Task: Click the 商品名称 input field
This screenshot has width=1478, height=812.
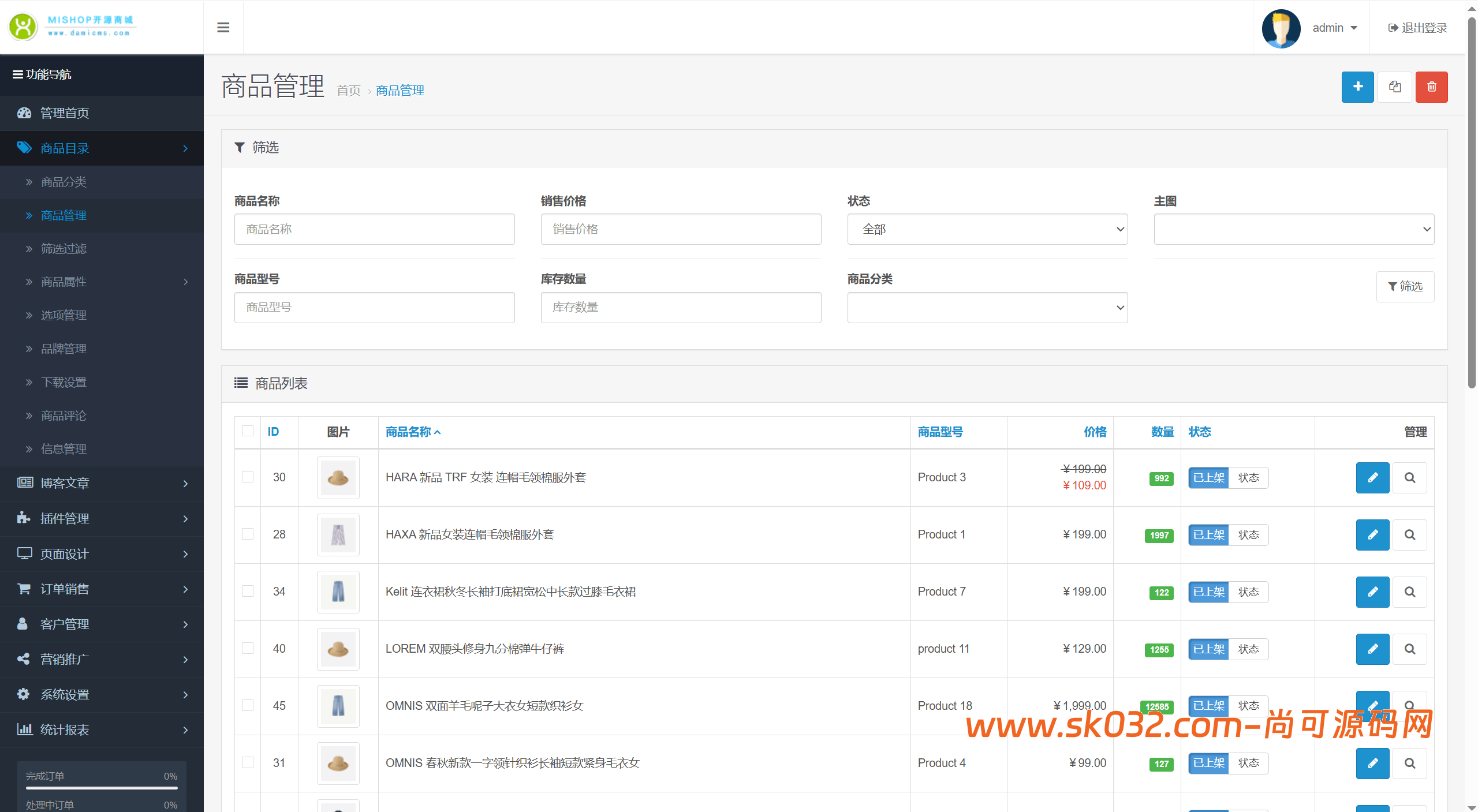Action: [x=374, y=229]
